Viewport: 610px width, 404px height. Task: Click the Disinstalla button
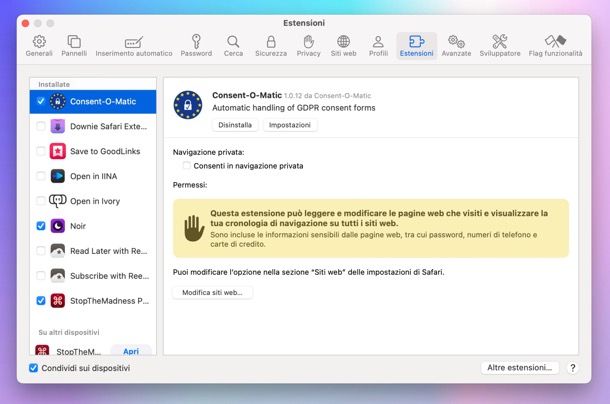[235, 125]
